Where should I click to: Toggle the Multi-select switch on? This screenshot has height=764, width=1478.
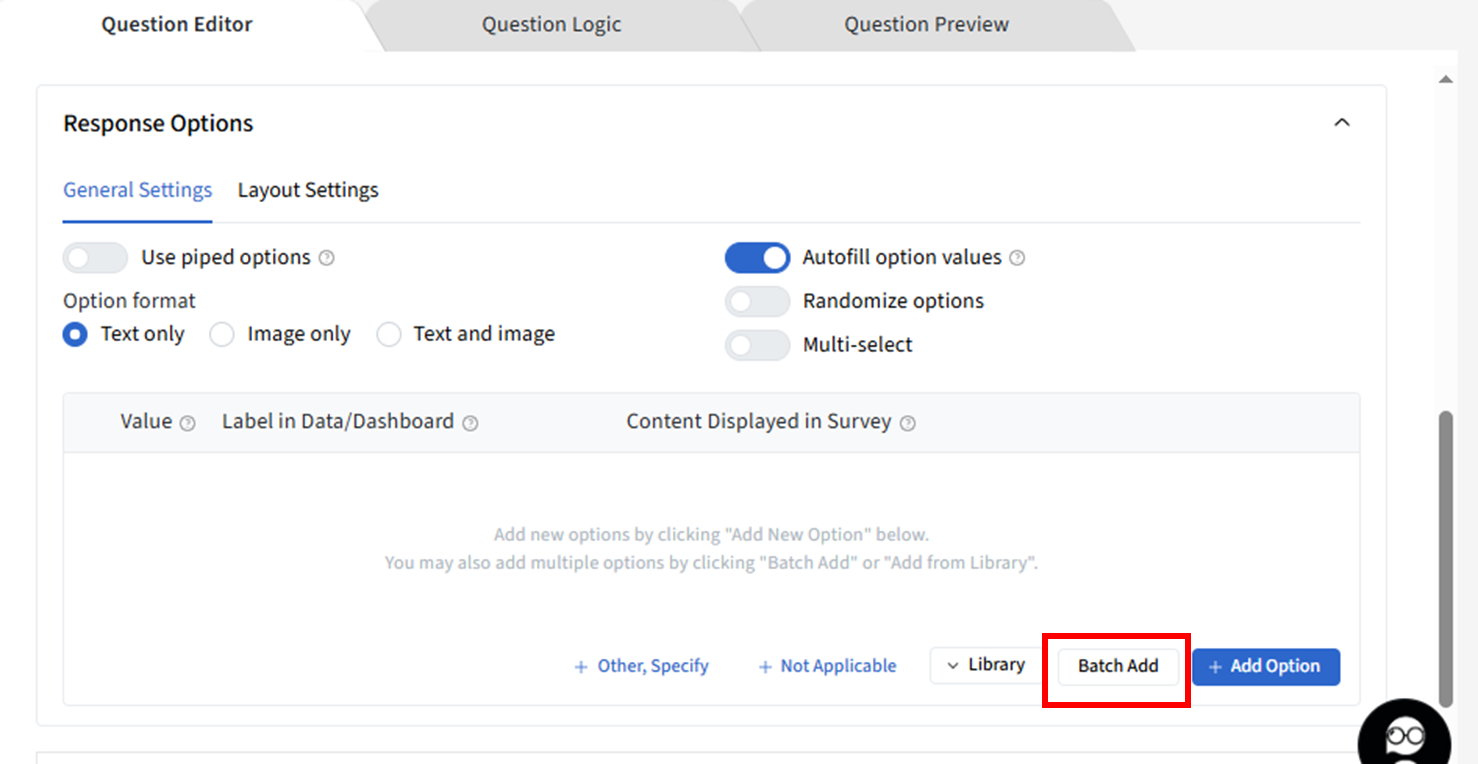(757, 345)
